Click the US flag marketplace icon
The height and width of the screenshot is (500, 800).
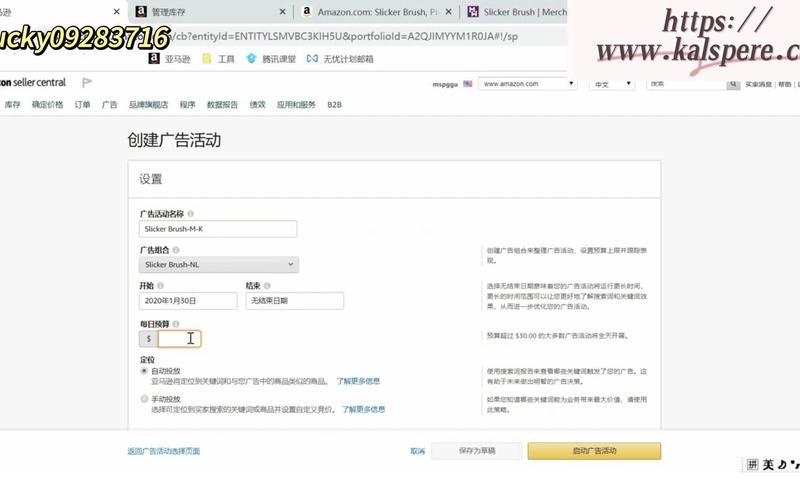point(468,84)
